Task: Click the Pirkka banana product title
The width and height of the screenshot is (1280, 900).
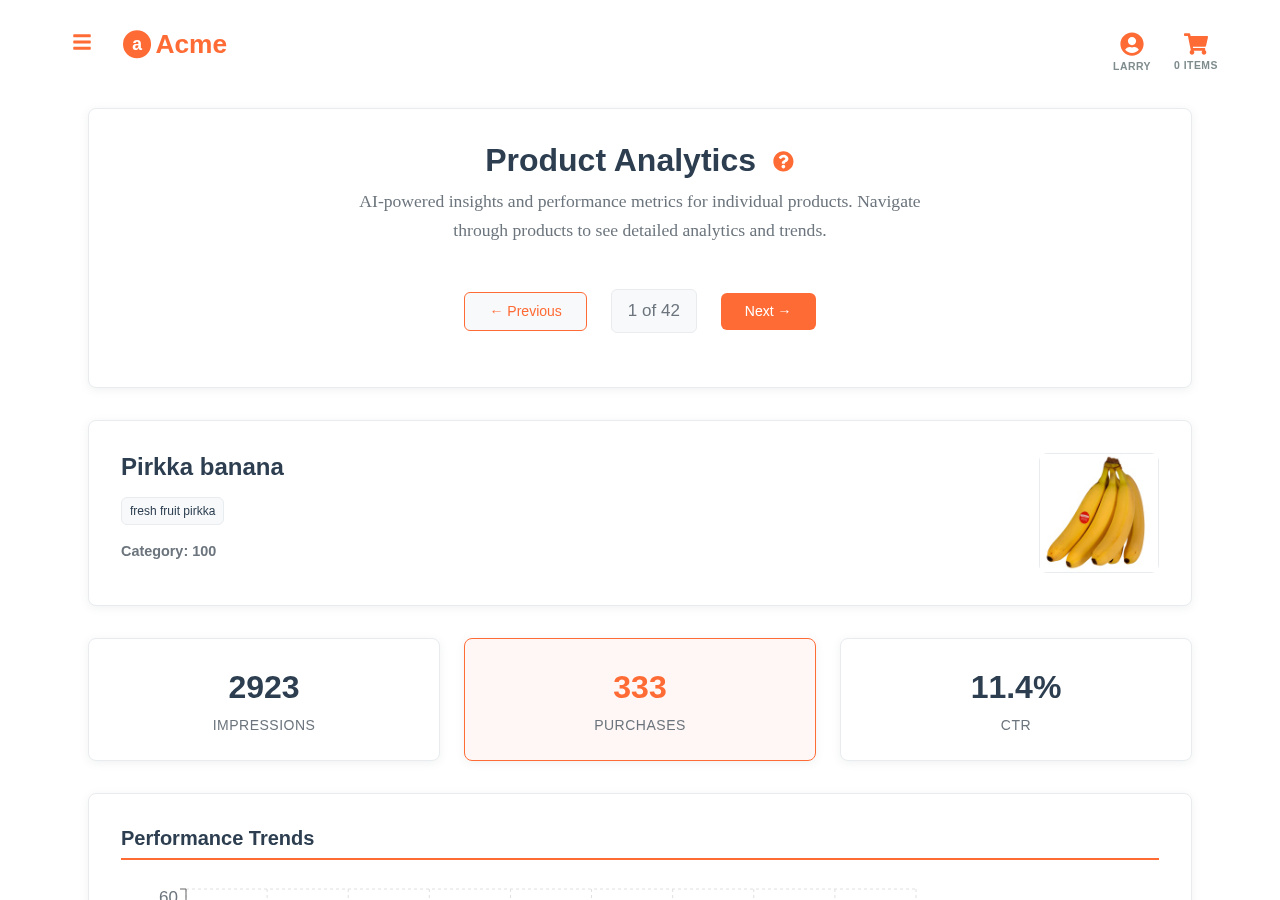Action: coord(202,467)
